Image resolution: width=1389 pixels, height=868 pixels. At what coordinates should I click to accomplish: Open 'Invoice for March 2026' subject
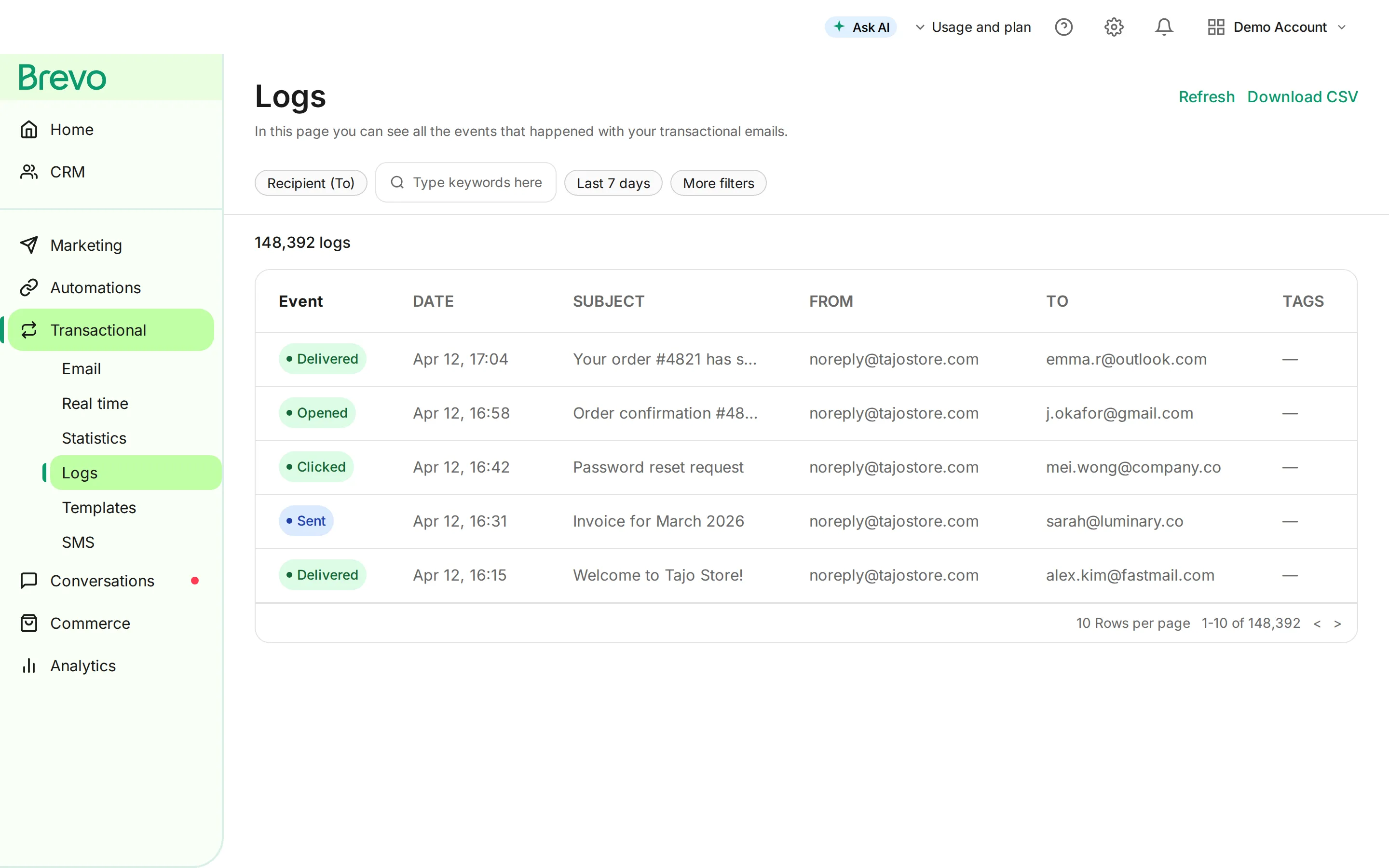658,521
